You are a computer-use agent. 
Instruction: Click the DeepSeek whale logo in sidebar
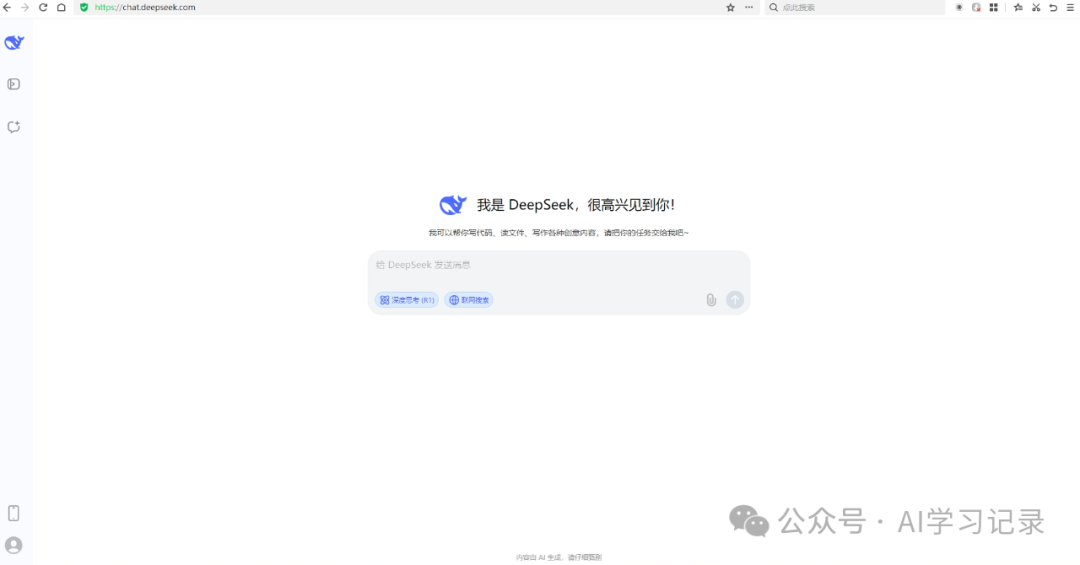point(14,43)
